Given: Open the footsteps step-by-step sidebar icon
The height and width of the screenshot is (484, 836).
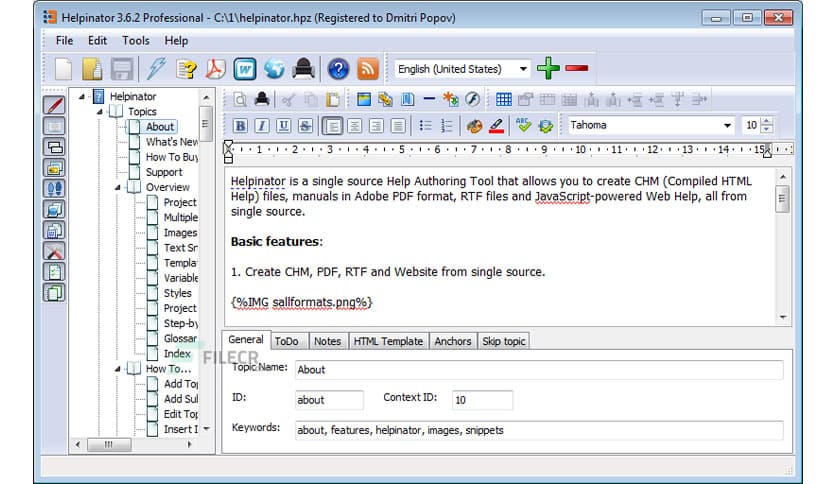Looking at the screenshot, I should (x=54, y=188).
